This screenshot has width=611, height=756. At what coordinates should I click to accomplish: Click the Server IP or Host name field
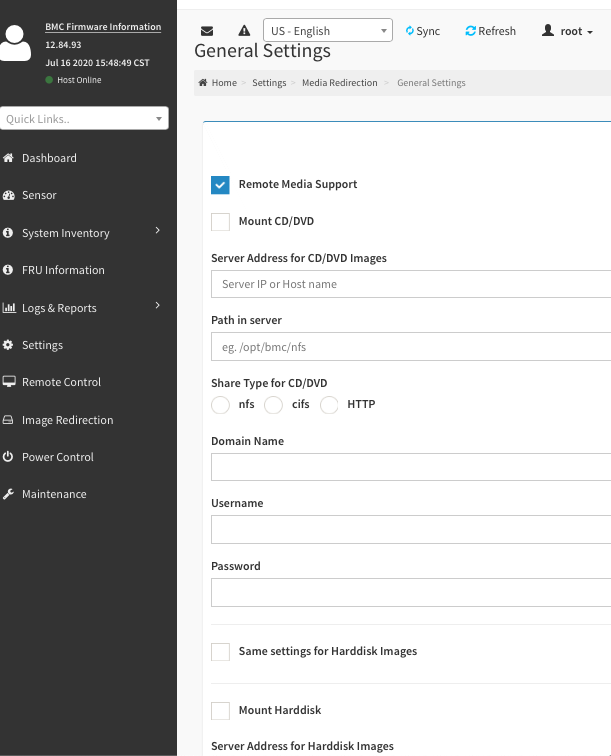tap(411, 284)
